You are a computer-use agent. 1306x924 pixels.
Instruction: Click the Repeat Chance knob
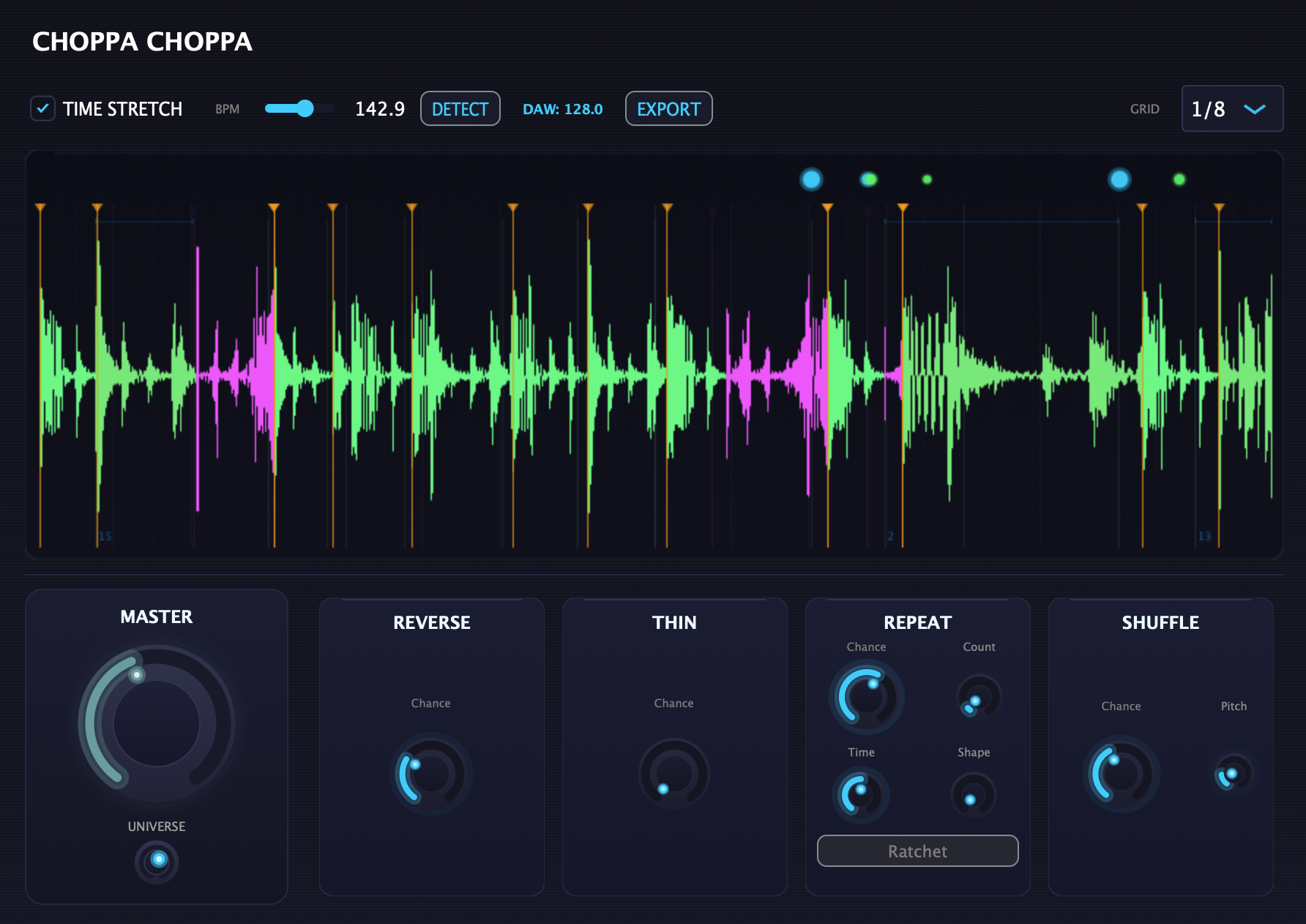coord(866,697)
